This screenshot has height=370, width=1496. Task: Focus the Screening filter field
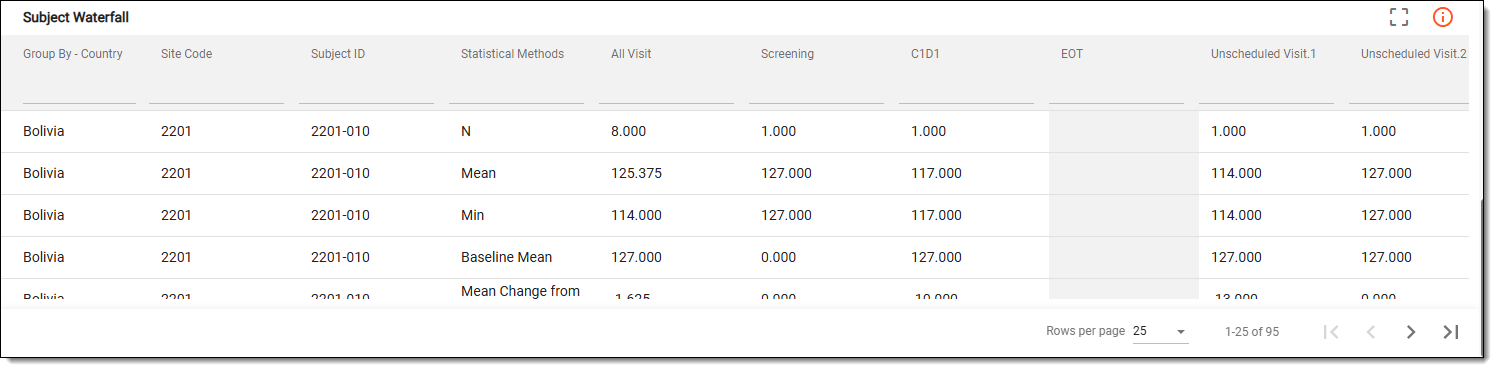pos(816,91)
